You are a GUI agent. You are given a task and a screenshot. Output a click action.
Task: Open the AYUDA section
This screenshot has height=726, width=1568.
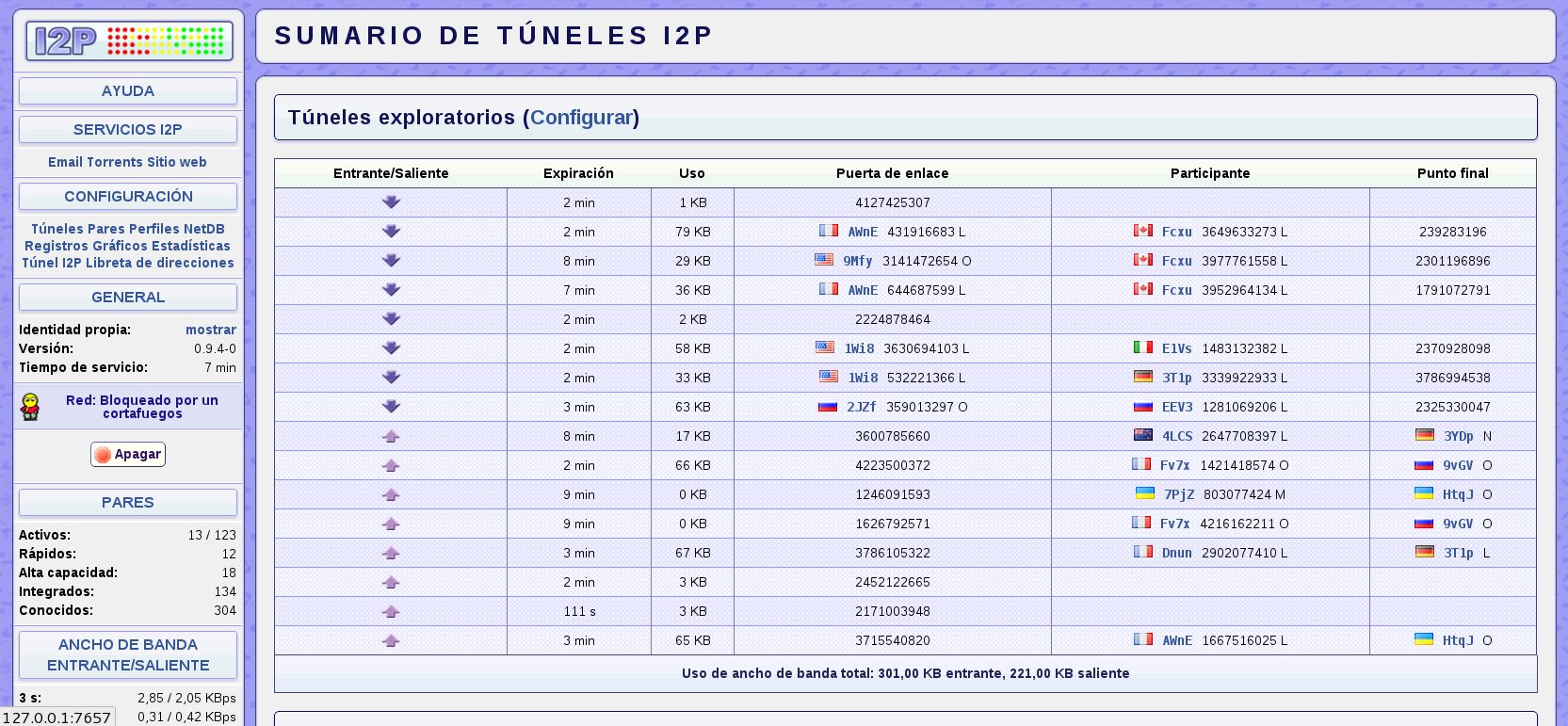click(x=128, y=91)
